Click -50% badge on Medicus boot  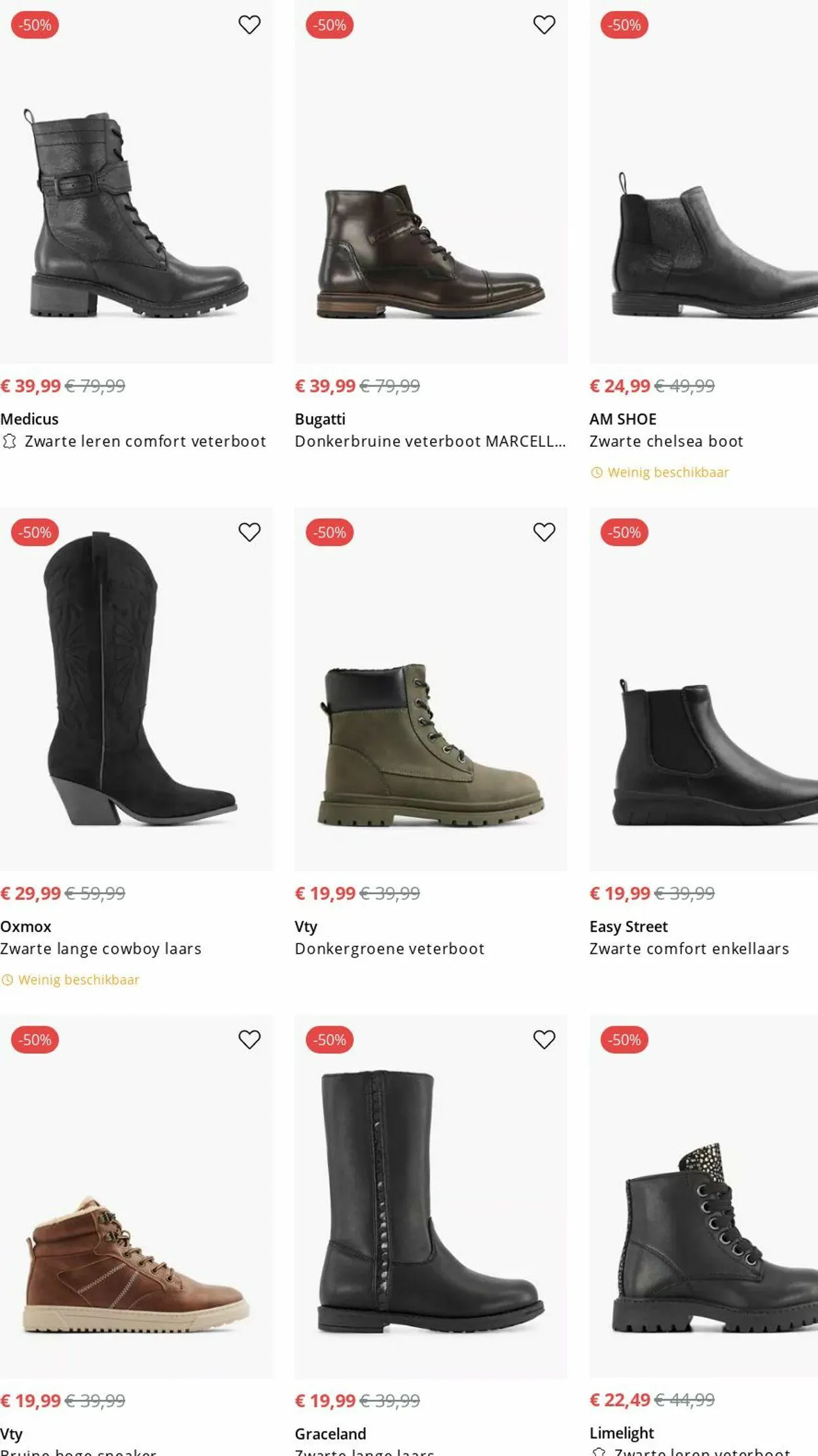(x=35, y=25)
